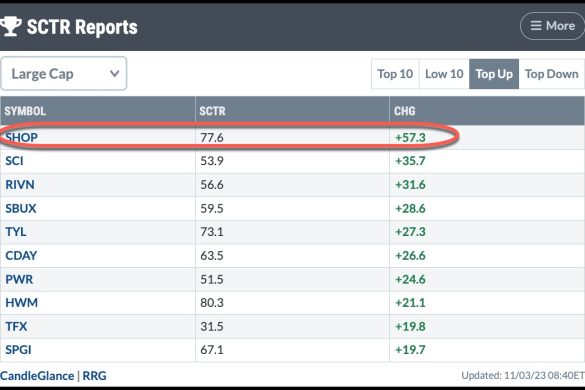Open the RRG link

94,376
